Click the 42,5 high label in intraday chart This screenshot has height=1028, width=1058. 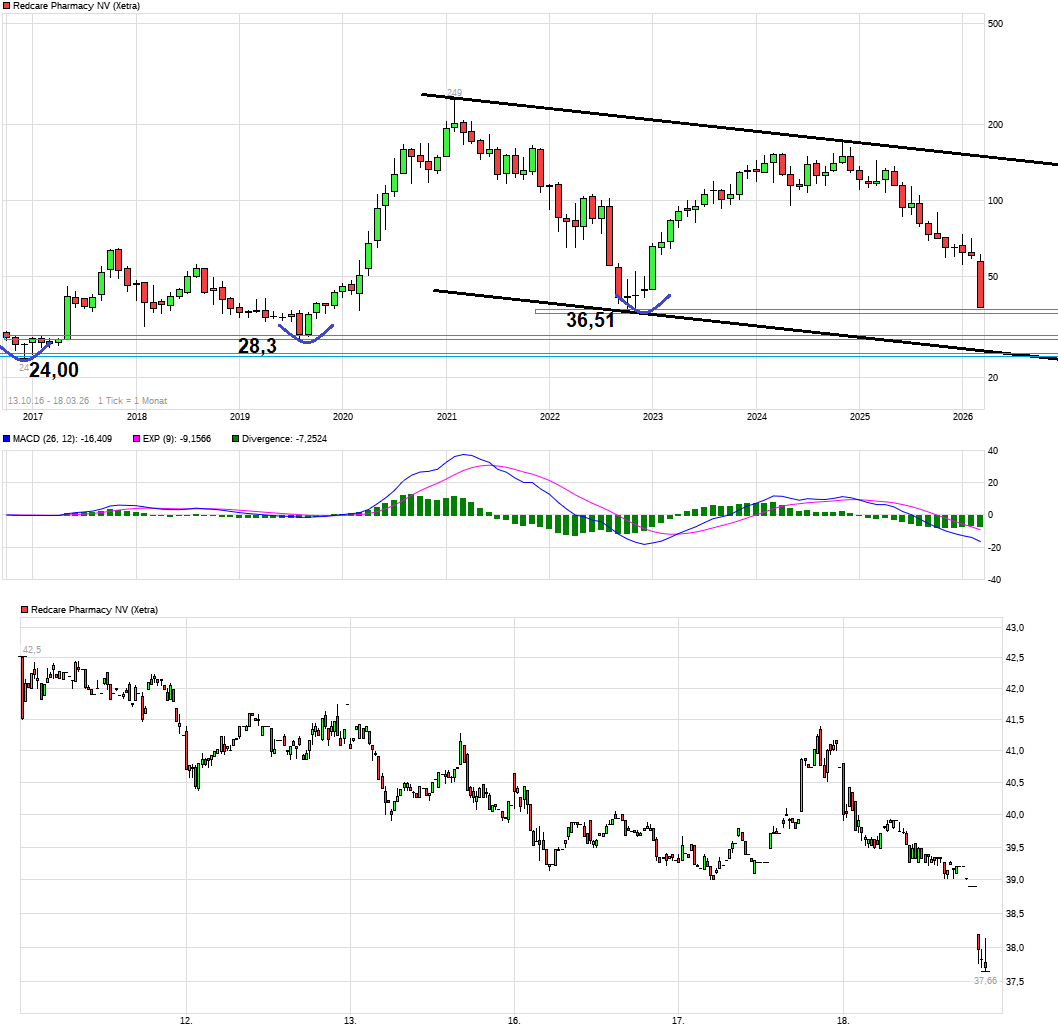(x=32, y=649)
